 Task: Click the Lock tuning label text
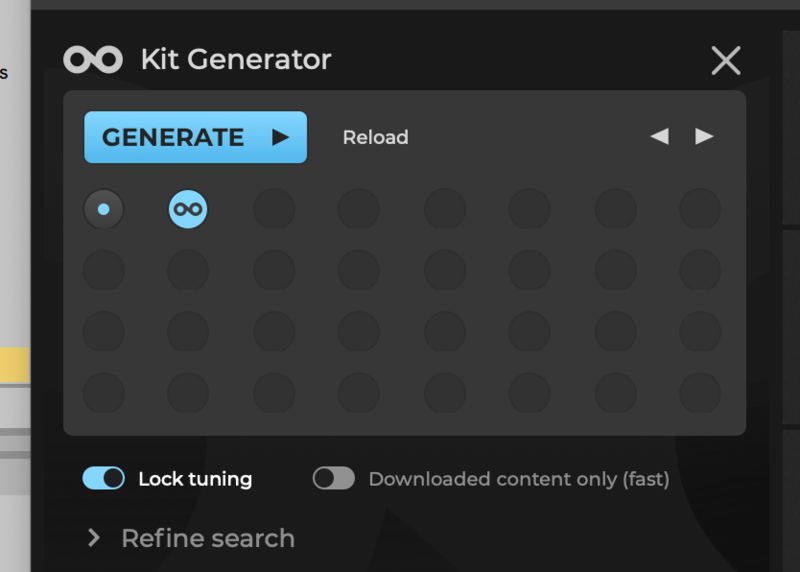pyautogui.click(x=195, y=479)
